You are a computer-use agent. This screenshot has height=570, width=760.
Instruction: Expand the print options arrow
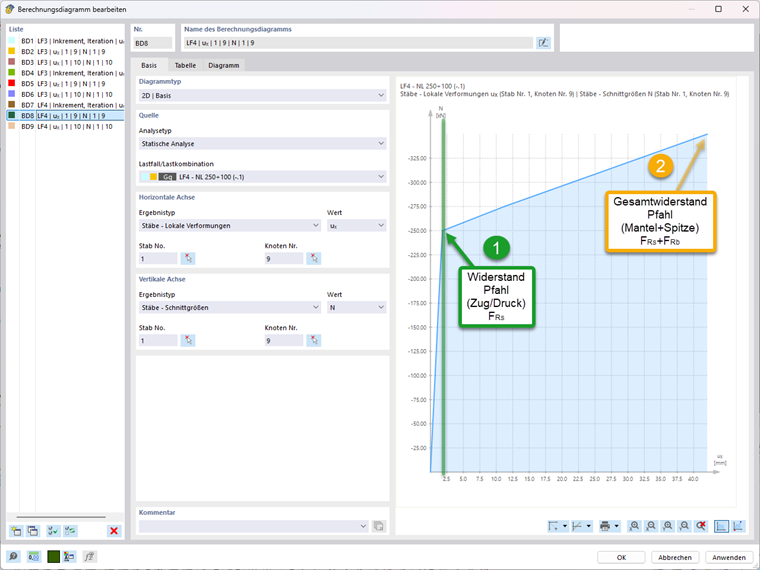[617, 526]
